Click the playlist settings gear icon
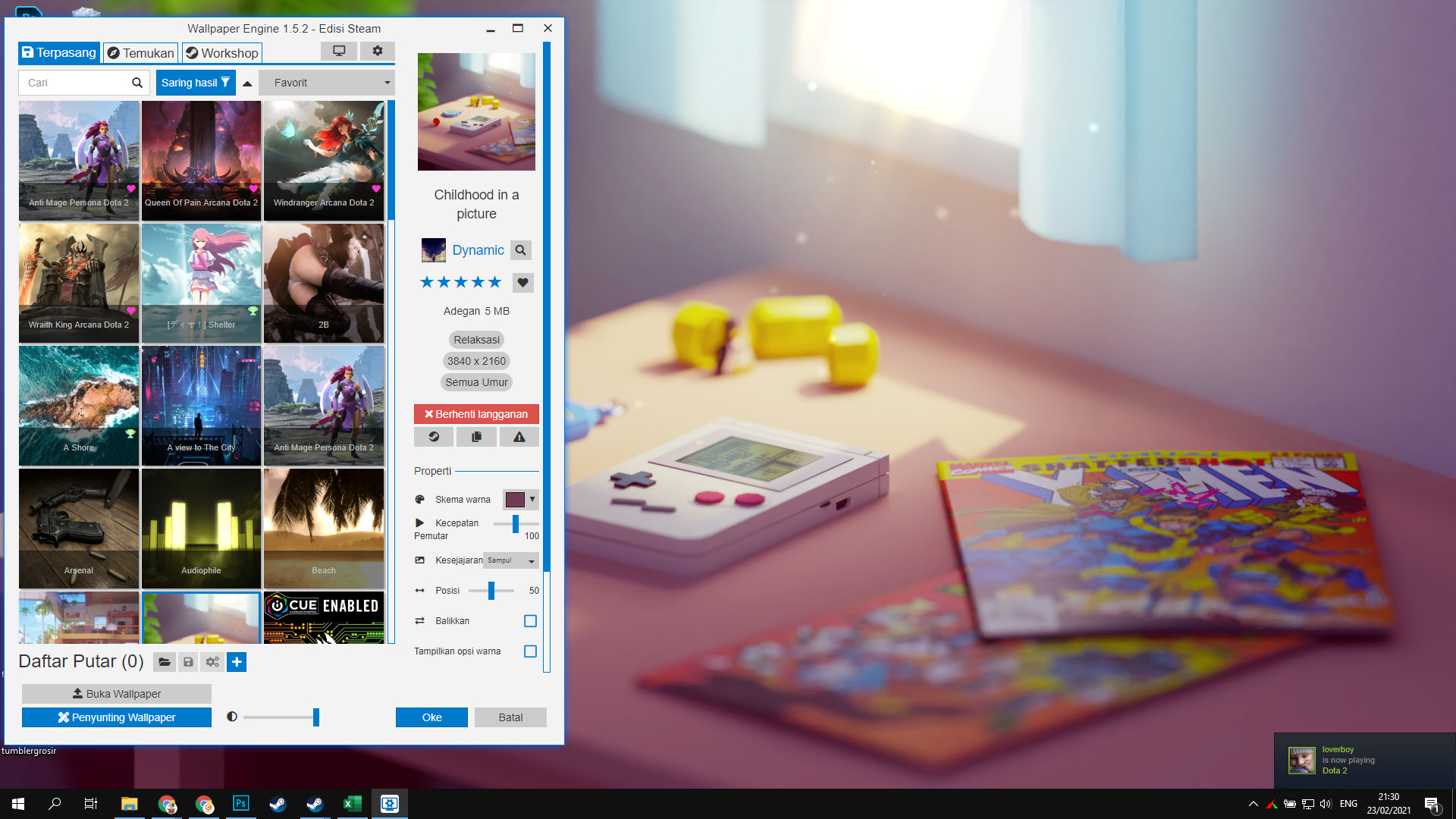The height and width of the screenshot is (819, 1456). coord(212,662)
